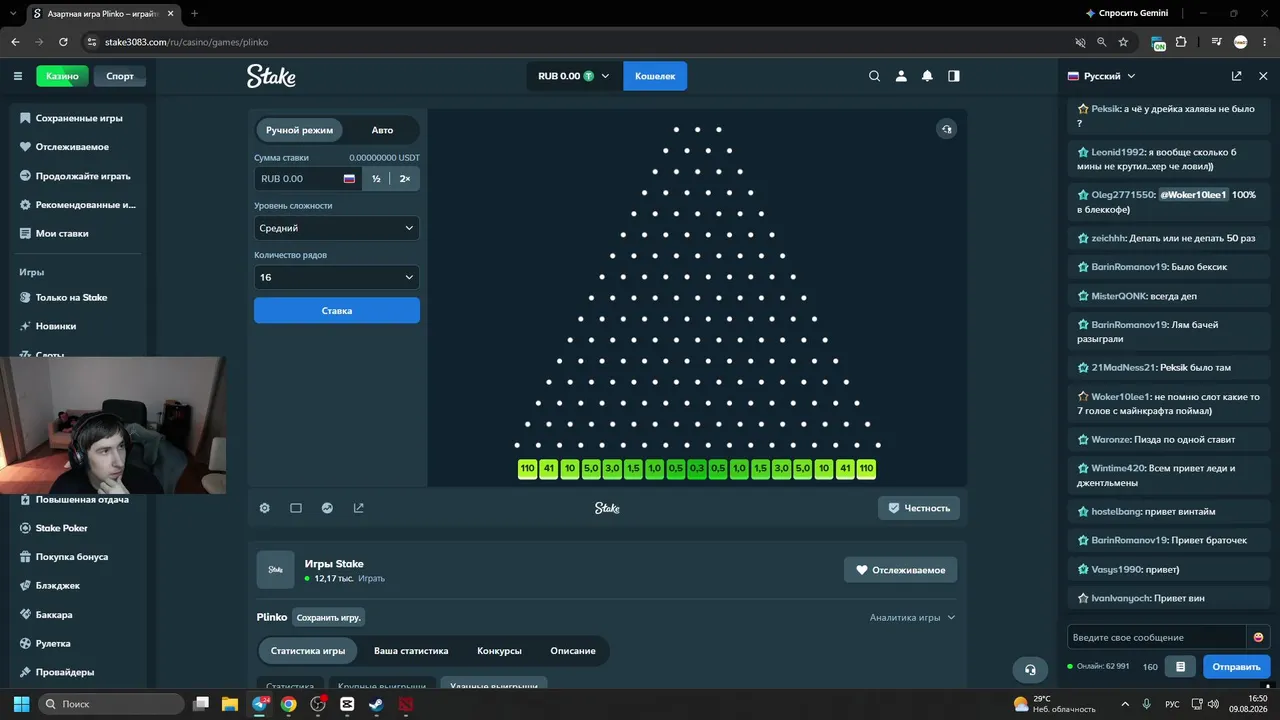Image resolution: width=1280 pixels, height=720 pixels.
Task: Open Отслеживаемое in left sidebar
Action: coord(78,147)
